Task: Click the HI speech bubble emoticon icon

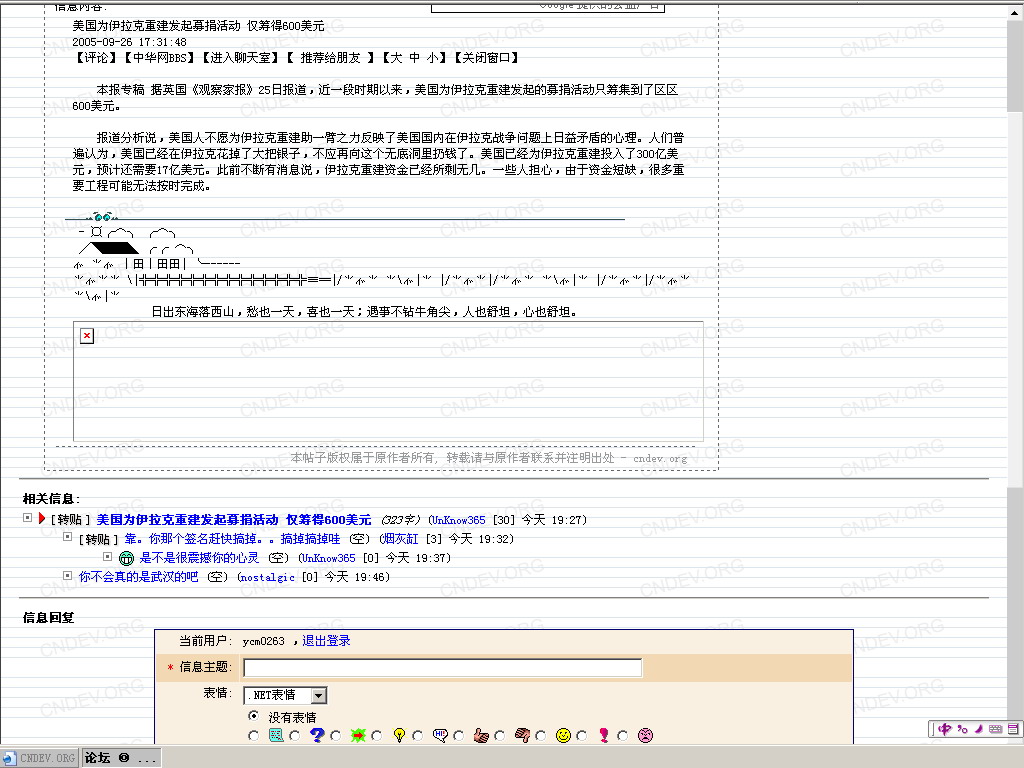Action: (440, 735)
